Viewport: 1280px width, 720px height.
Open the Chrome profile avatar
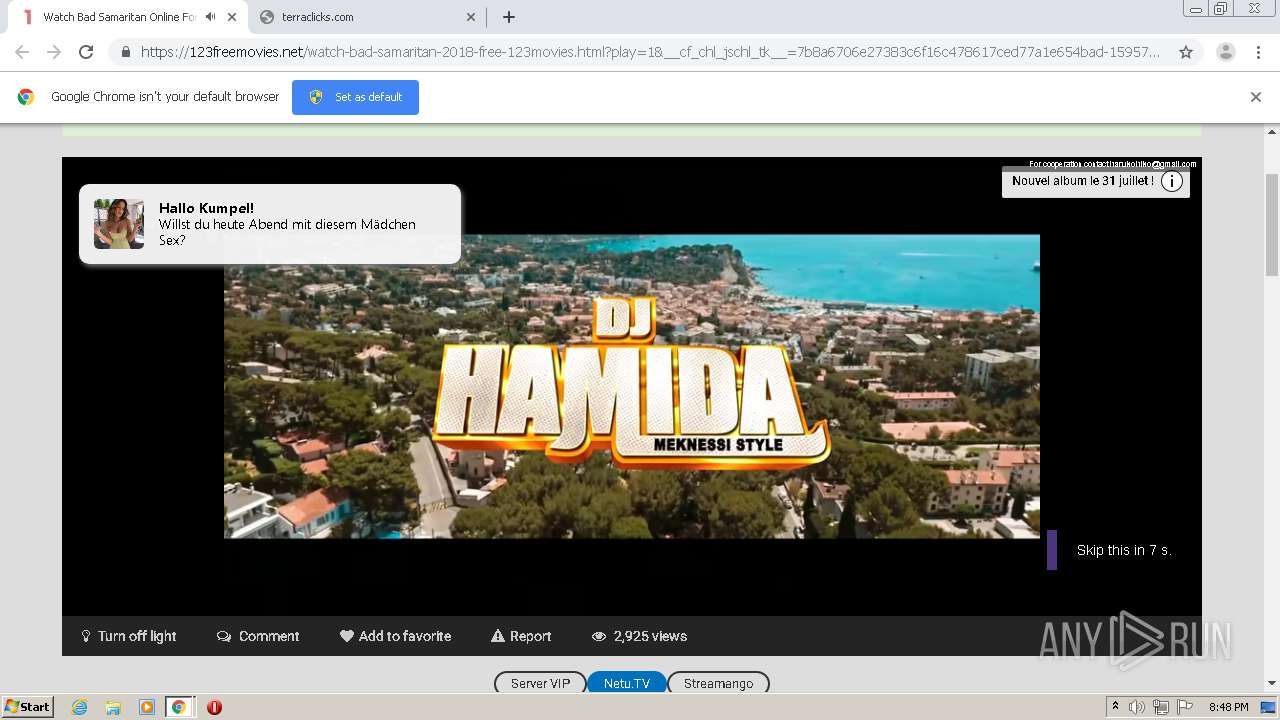pyautogui.click(x=1226, y=52)
